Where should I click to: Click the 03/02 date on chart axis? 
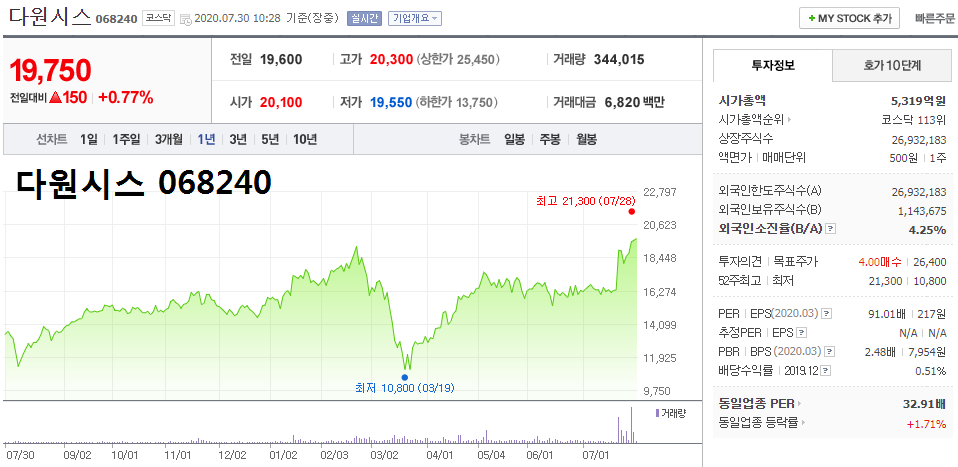click(384, 455)
